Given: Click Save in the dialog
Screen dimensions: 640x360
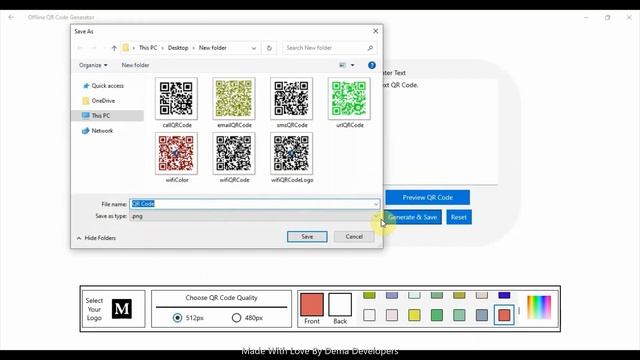Looking at the screenshot, I should (307, 237).
